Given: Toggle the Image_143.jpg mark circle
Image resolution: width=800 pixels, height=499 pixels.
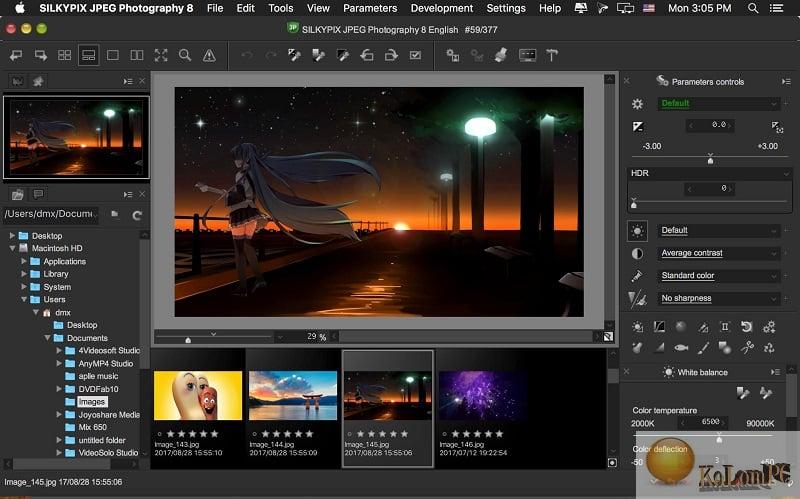Looking at the screenshot, I should point(159,434).
